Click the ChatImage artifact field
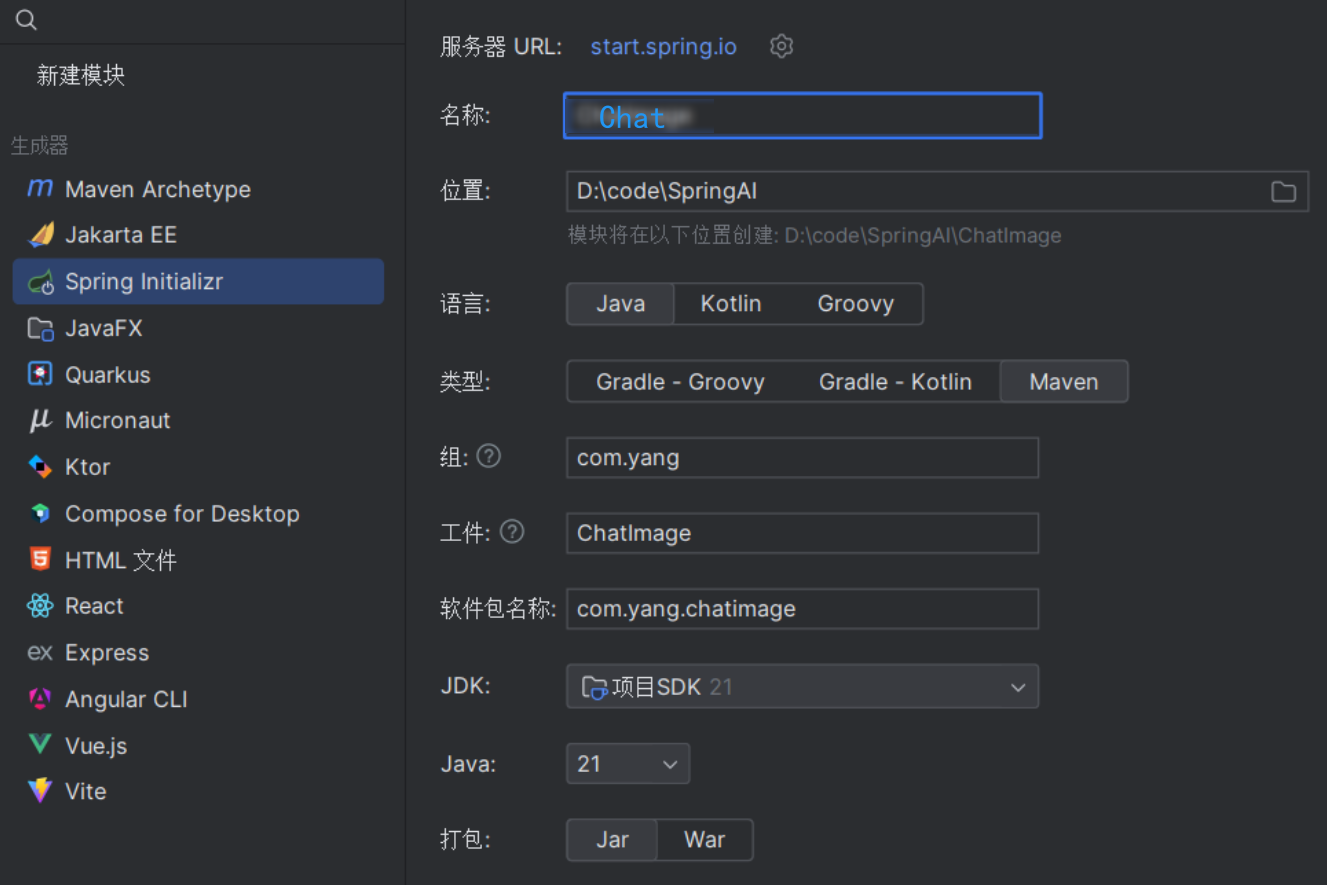 (x=802, y=533)
